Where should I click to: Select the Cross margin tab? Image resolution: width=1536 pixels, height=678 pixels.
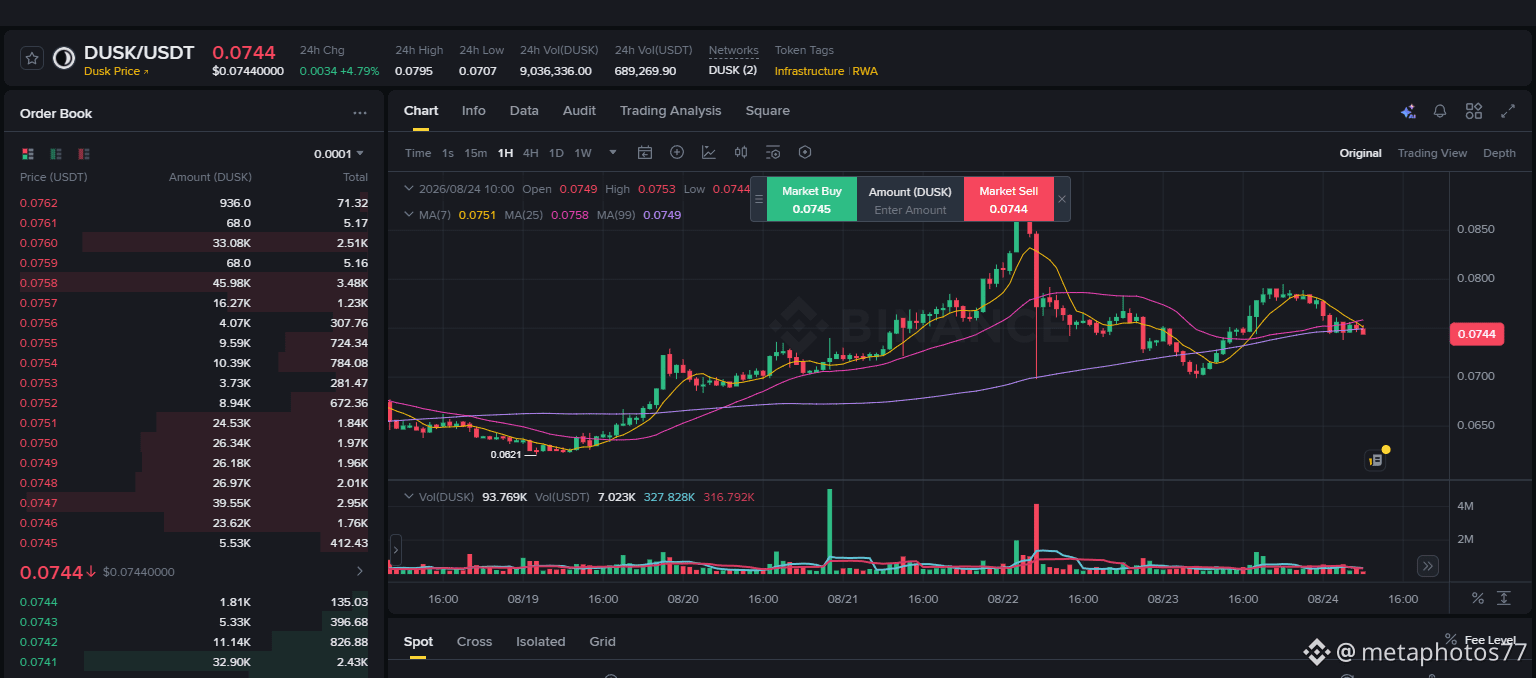[474, 642]
